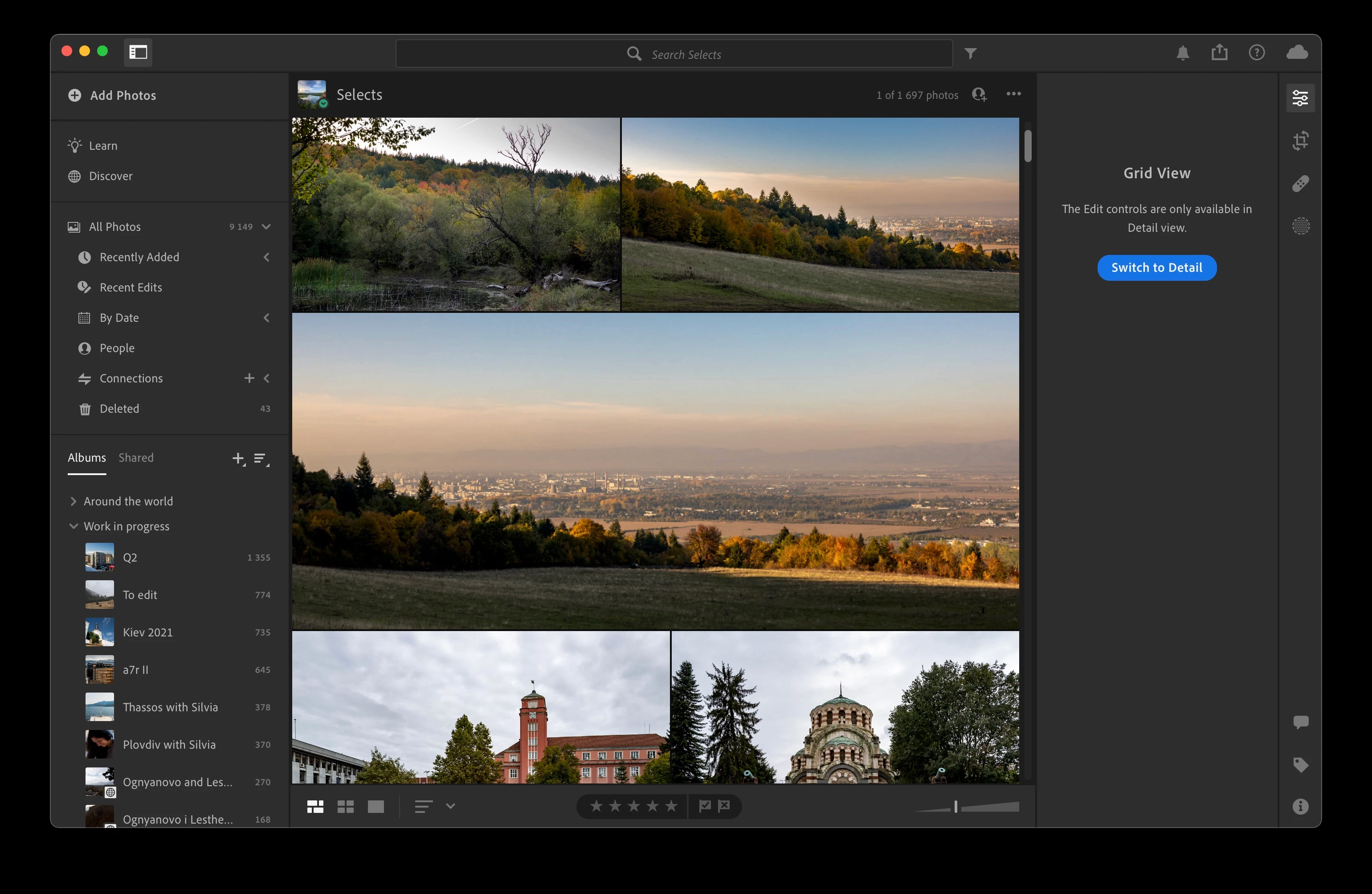This screenshot has width=1372, height=894.
Task: Select the Healing Brush tool
Action: tap(1300, 184)
